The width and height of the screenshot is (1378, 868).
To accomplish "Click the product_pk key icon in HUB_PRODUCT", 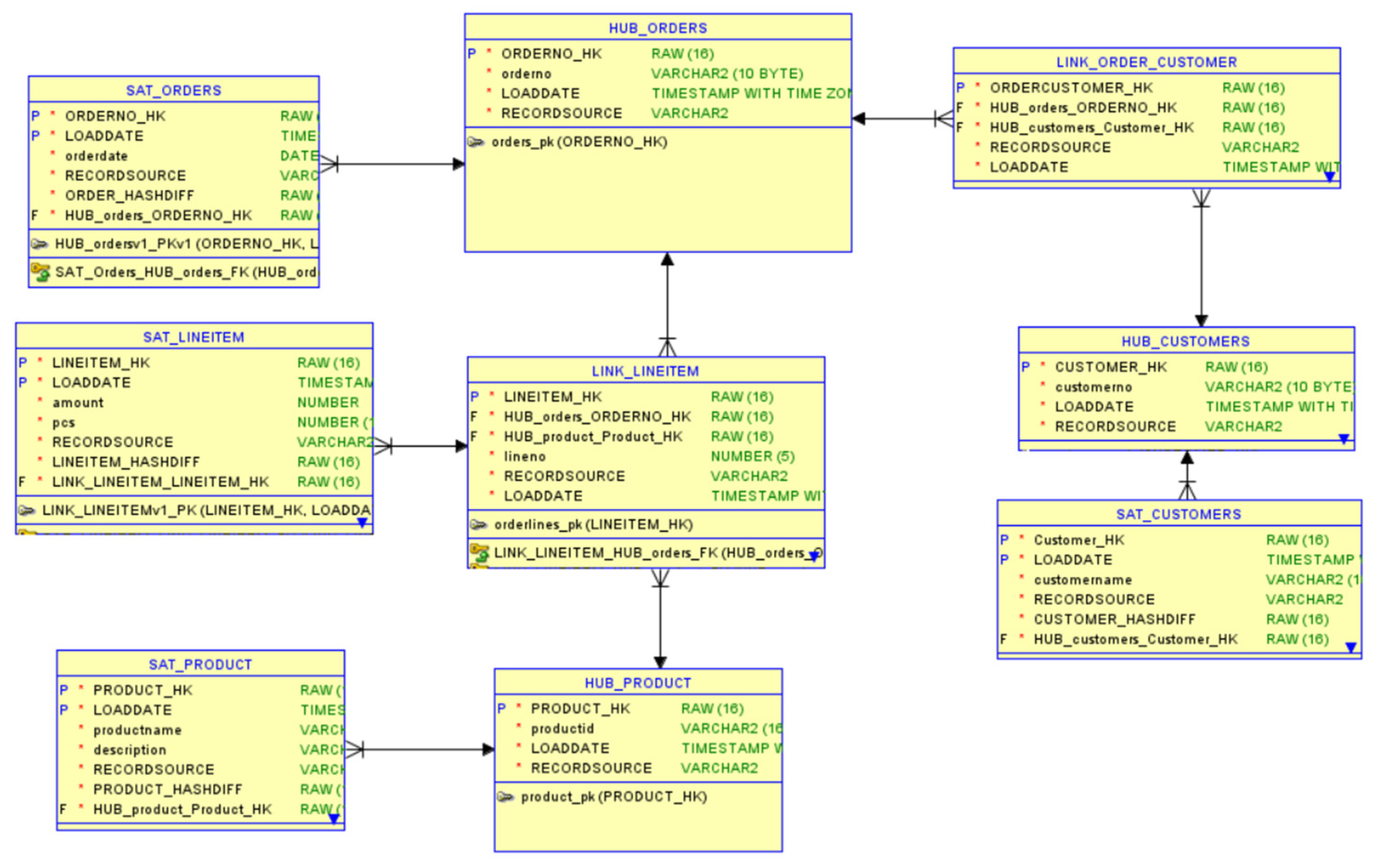I will pyautogui.click(x=505, y=798).
